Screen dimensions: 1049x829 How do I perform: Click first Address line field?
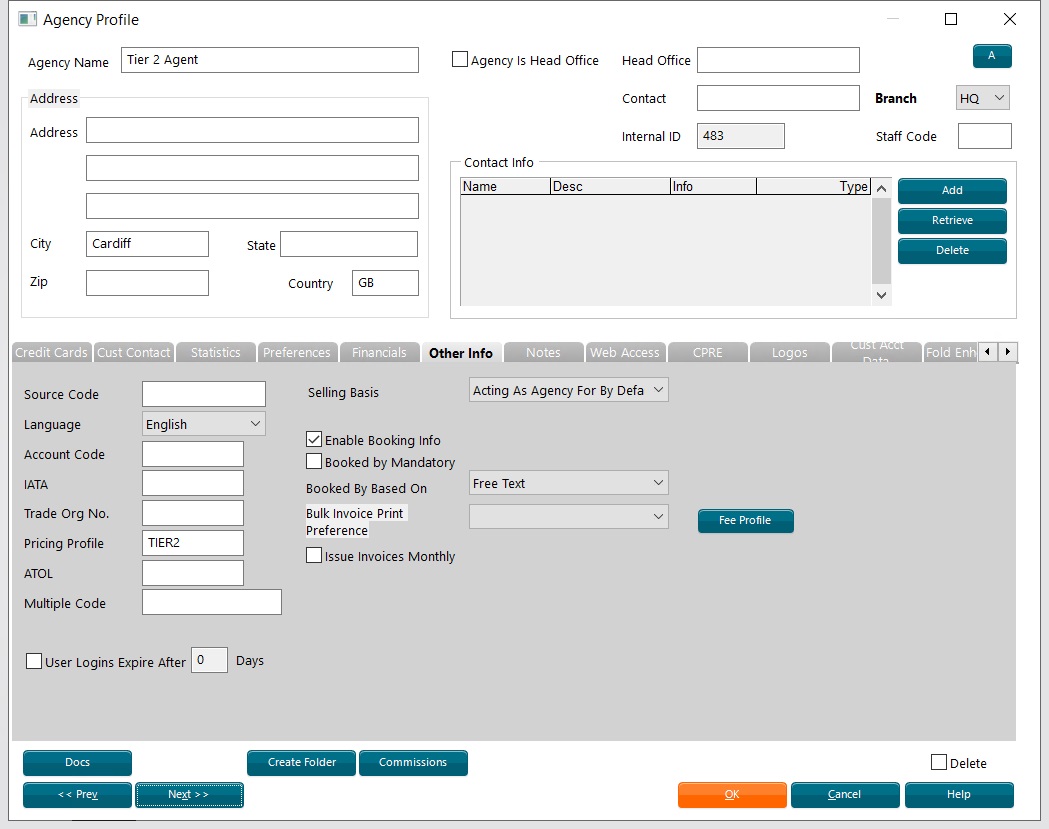coord(252,130)
